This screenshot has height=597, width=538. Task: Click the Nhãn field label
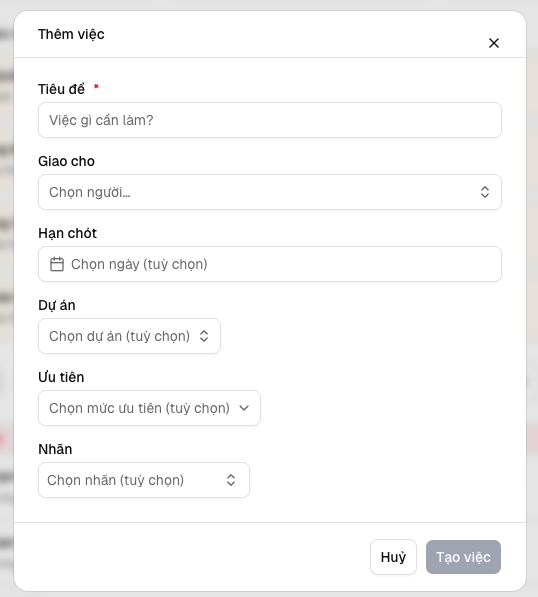click(x=55, y=449)
